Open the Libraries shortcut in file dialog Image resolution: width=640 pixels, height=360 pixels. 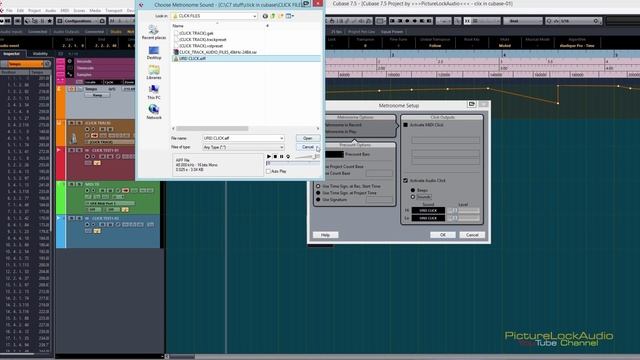[154, 72]
